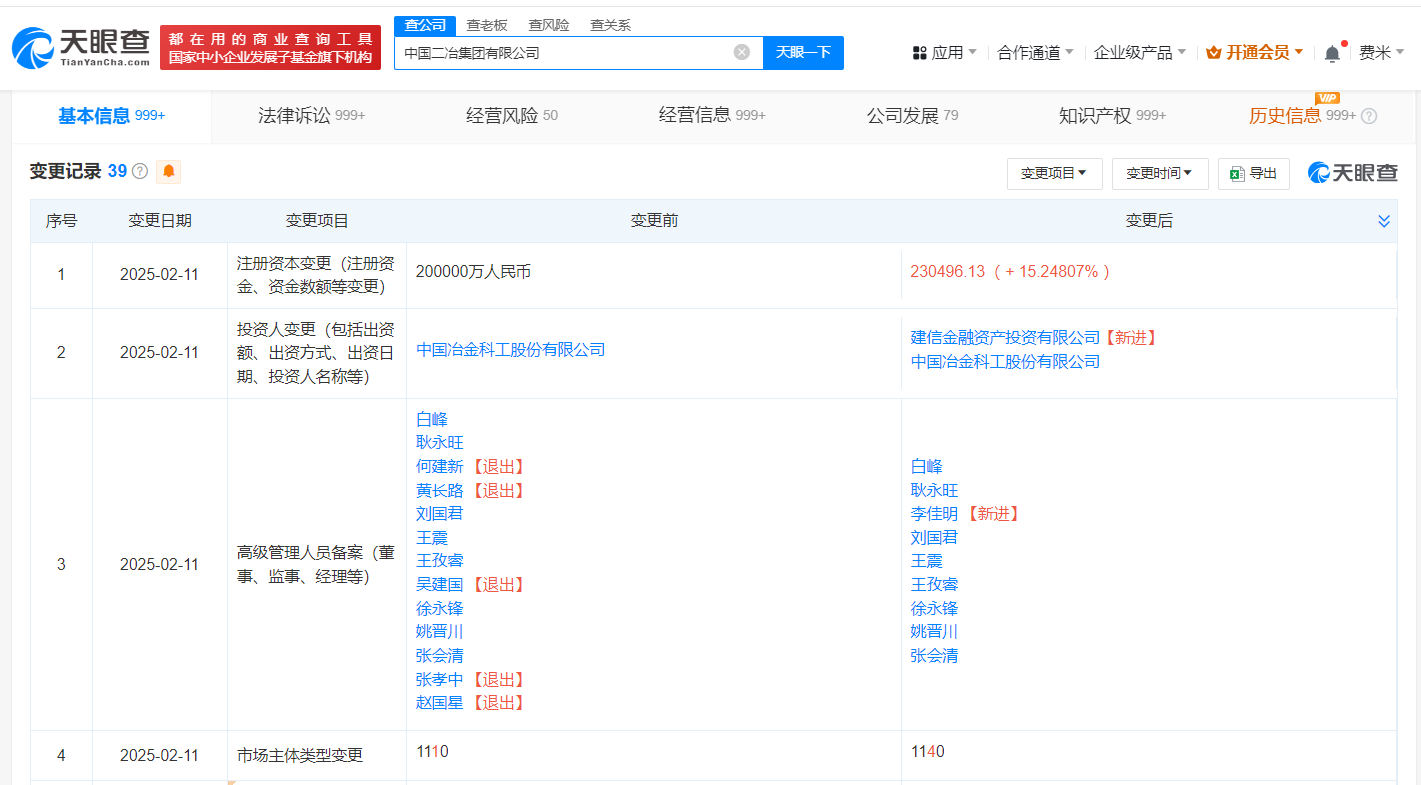This screenshot has width=1421, height=785.
Task: Switch to the 基本信息 tab
Action: point(112,116)
